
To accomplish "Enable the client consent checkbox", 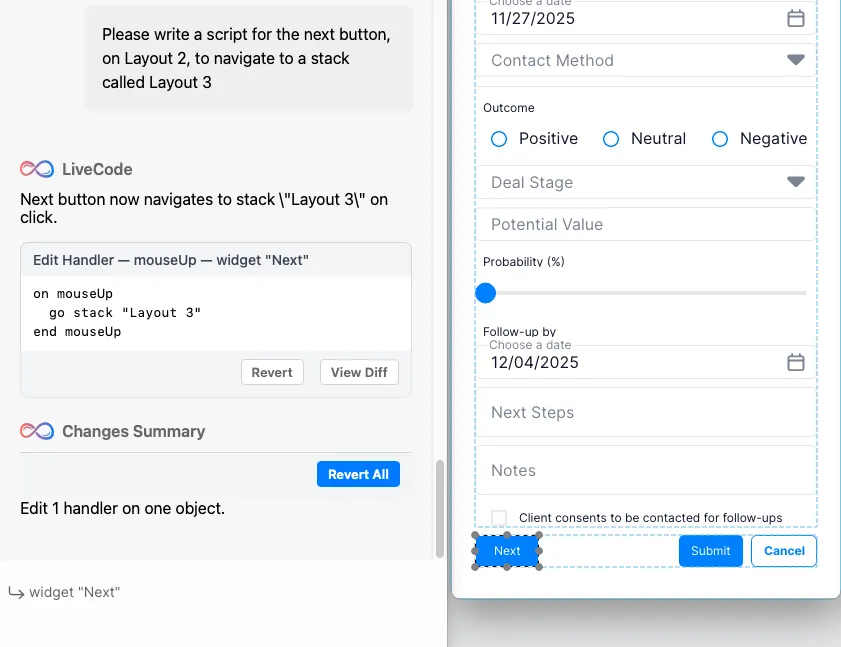I will coord(499,517).
